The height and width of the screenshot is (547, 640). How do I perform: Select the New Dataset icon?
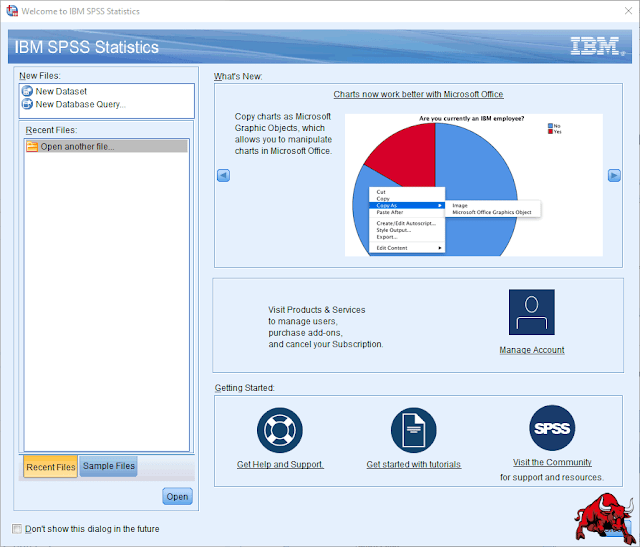coord(27,91)
